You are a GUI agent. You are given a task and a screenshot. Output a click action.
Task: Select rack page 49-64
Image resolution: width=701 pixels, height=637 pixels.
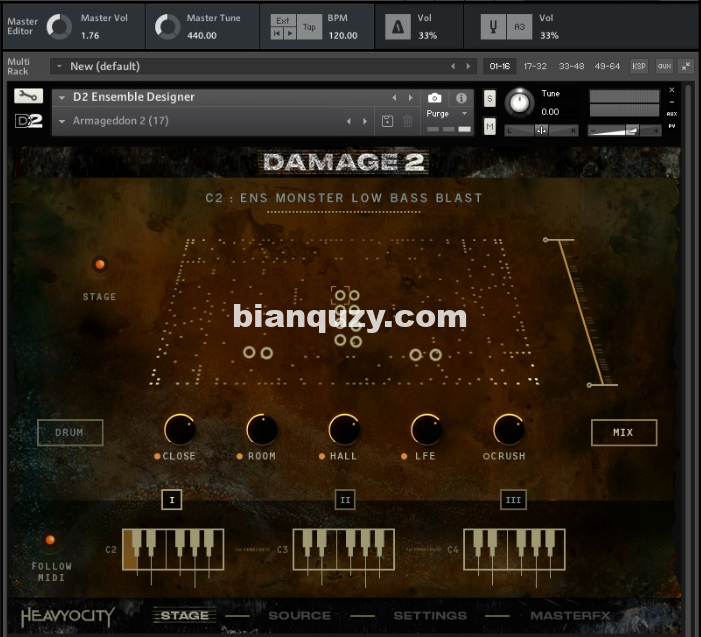607,66
